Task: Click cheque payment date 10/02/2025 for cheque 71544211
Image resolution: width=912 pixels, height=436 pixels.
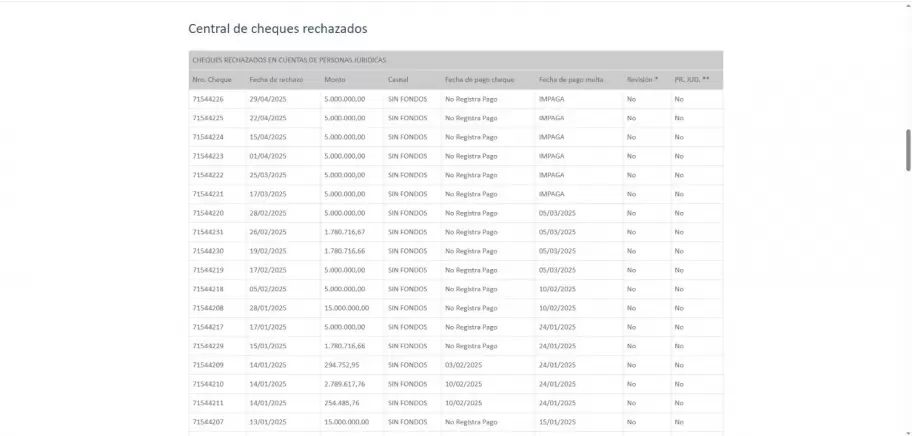Action: (x=464, y=403)
